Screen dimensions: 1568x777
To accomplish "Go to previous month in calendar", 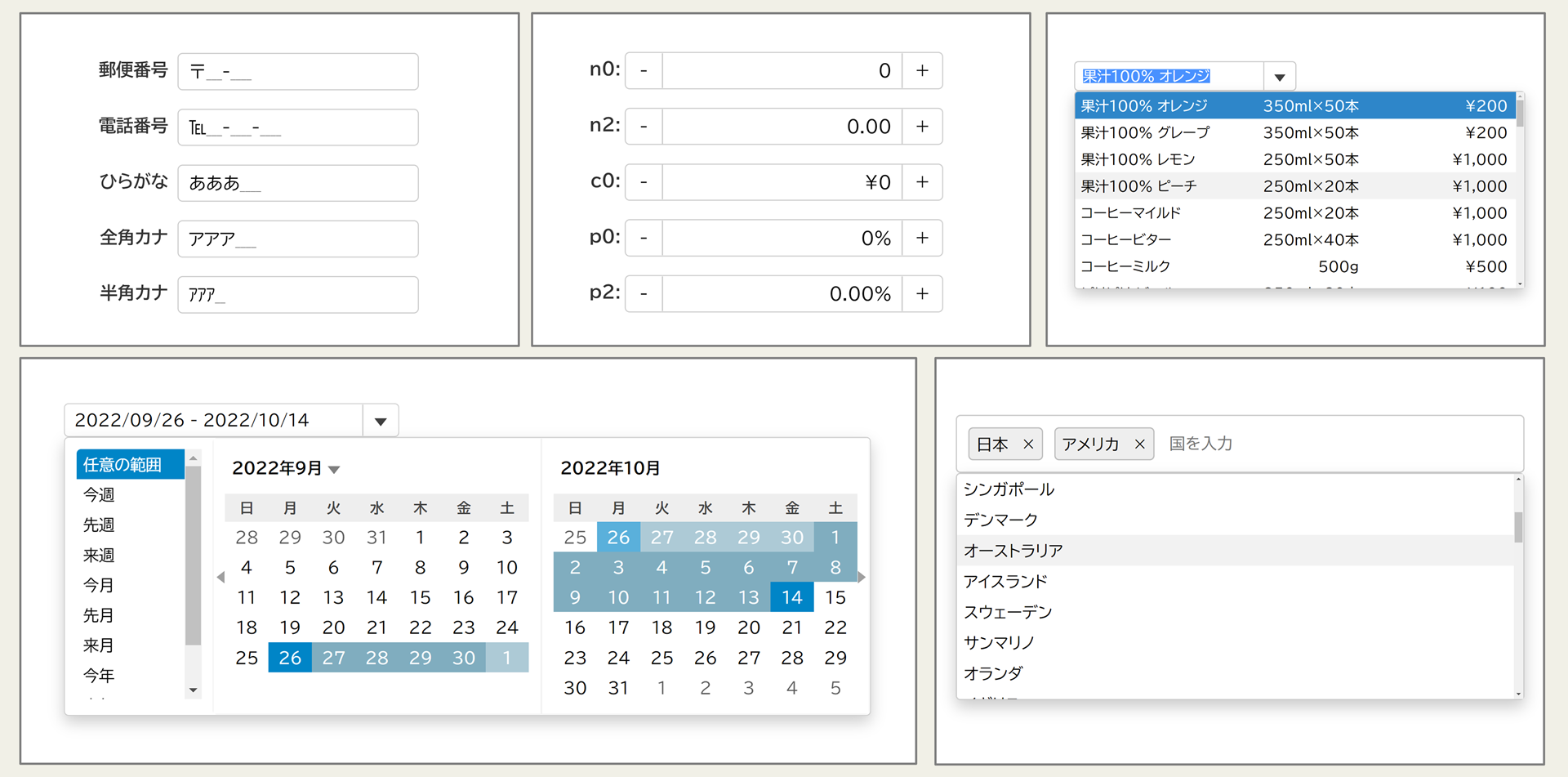I will pos(220,577).
